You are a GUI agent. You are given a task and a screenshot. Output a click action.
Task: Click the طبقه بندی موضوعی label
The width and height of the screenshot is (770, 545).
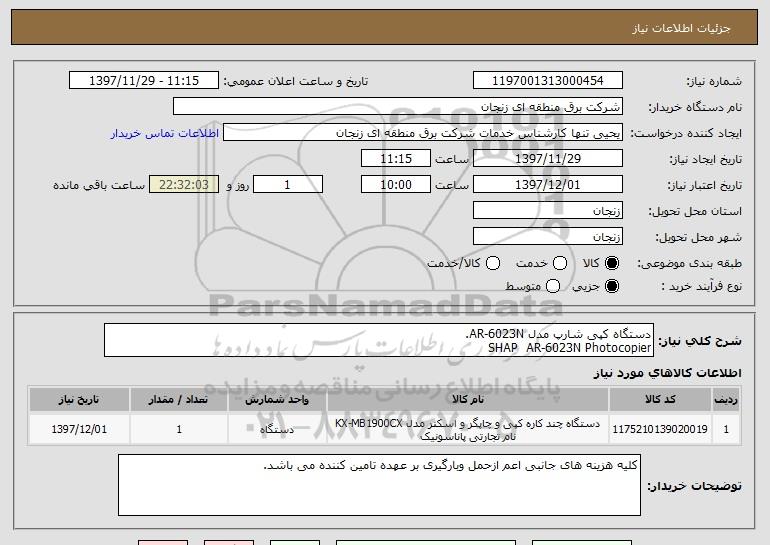(689, 264)
